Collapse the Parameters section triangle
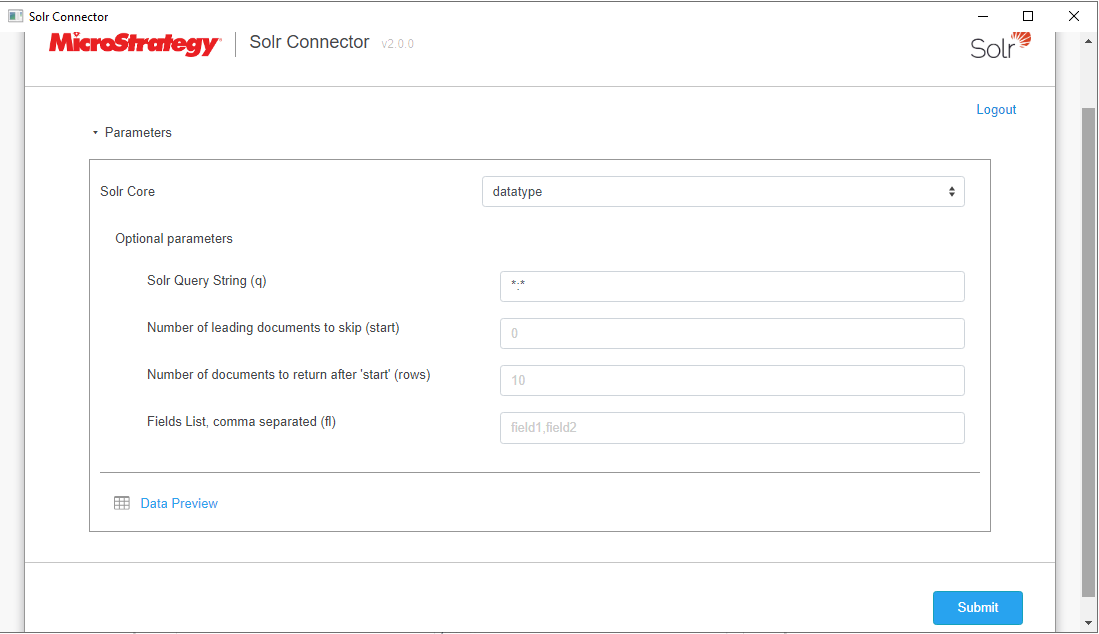 (x=95, y=132)
